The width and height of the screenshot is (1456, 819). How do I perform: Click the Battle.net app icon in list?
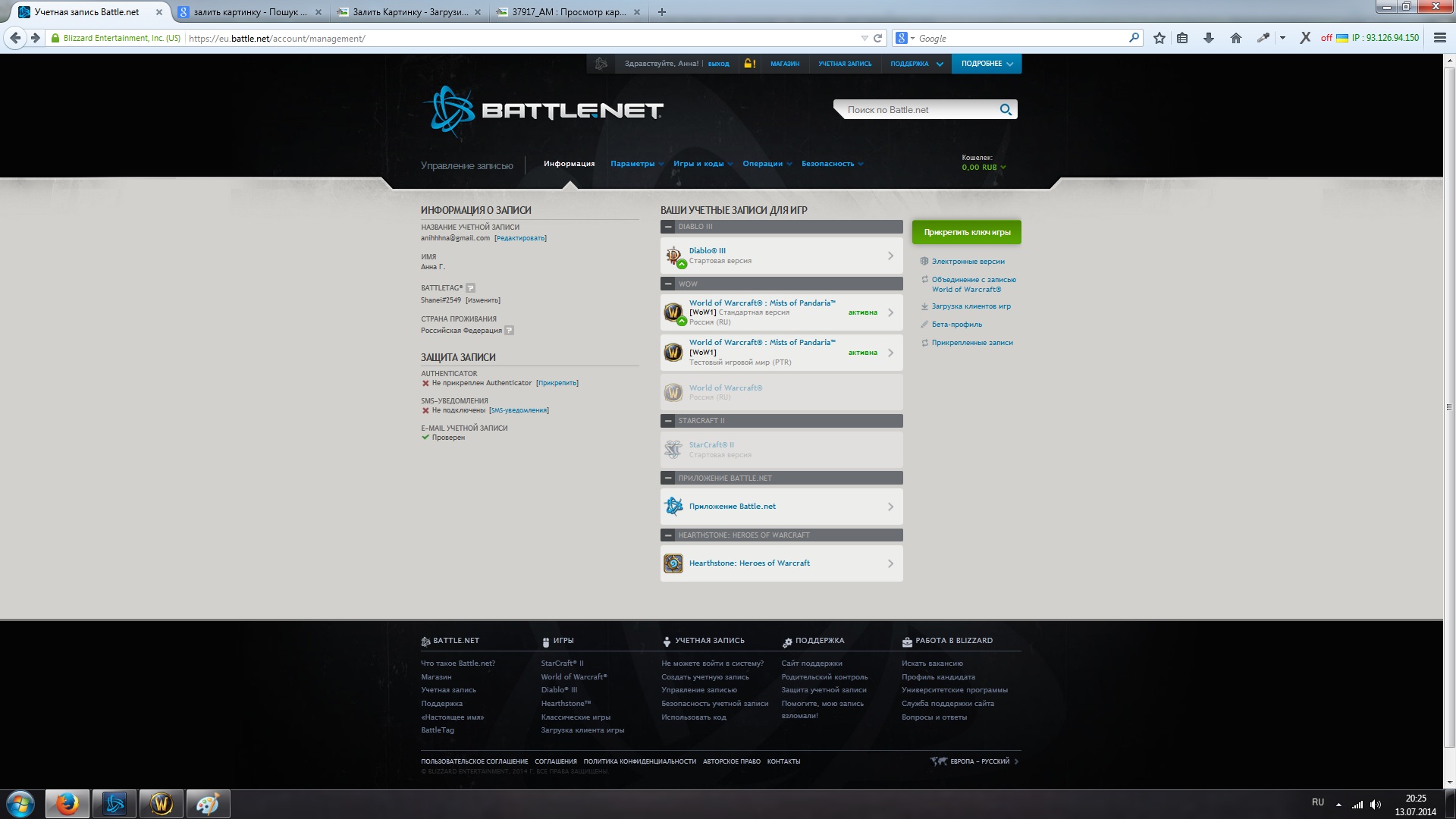pyautogui.click(x=673, y=506)
